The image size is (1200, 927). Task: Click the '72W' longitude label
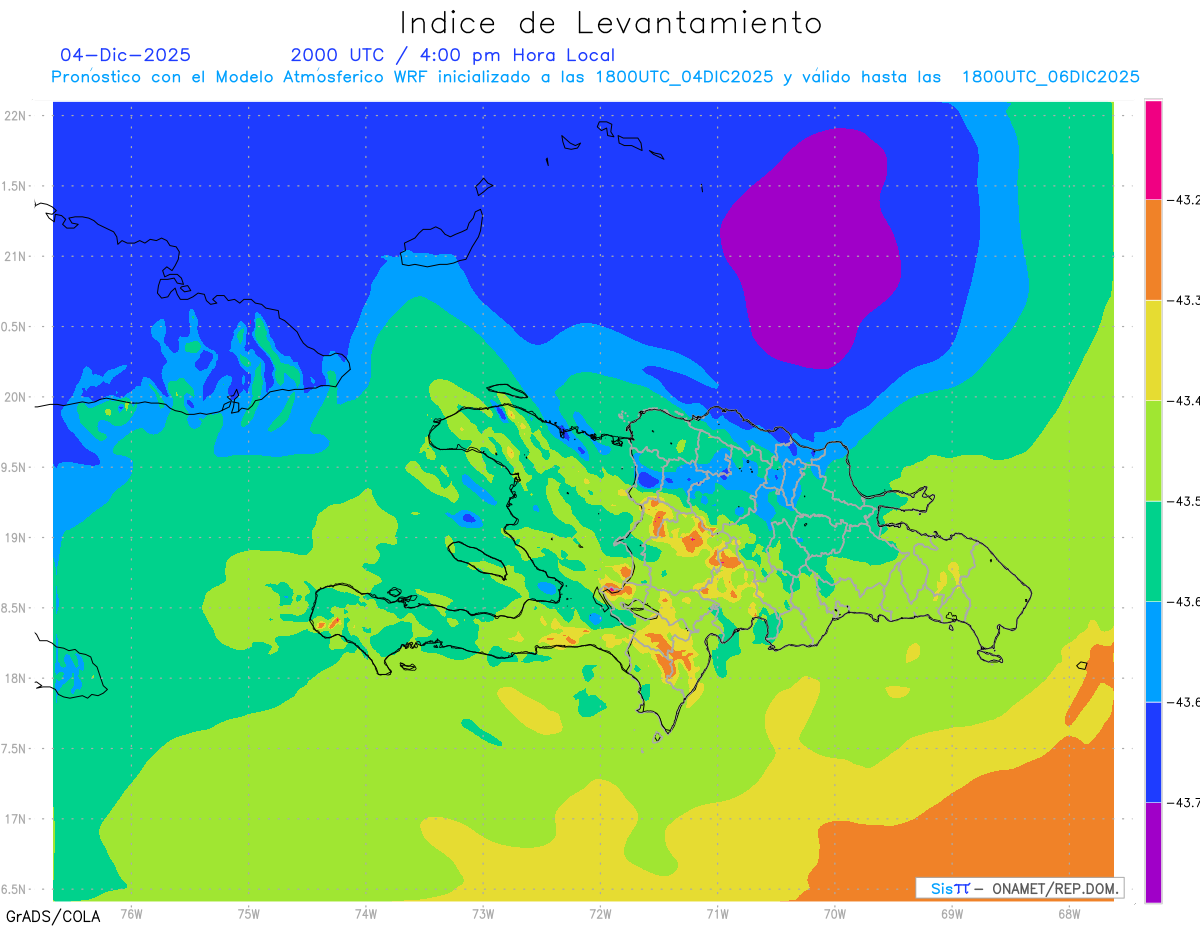(x=600, y=913)
